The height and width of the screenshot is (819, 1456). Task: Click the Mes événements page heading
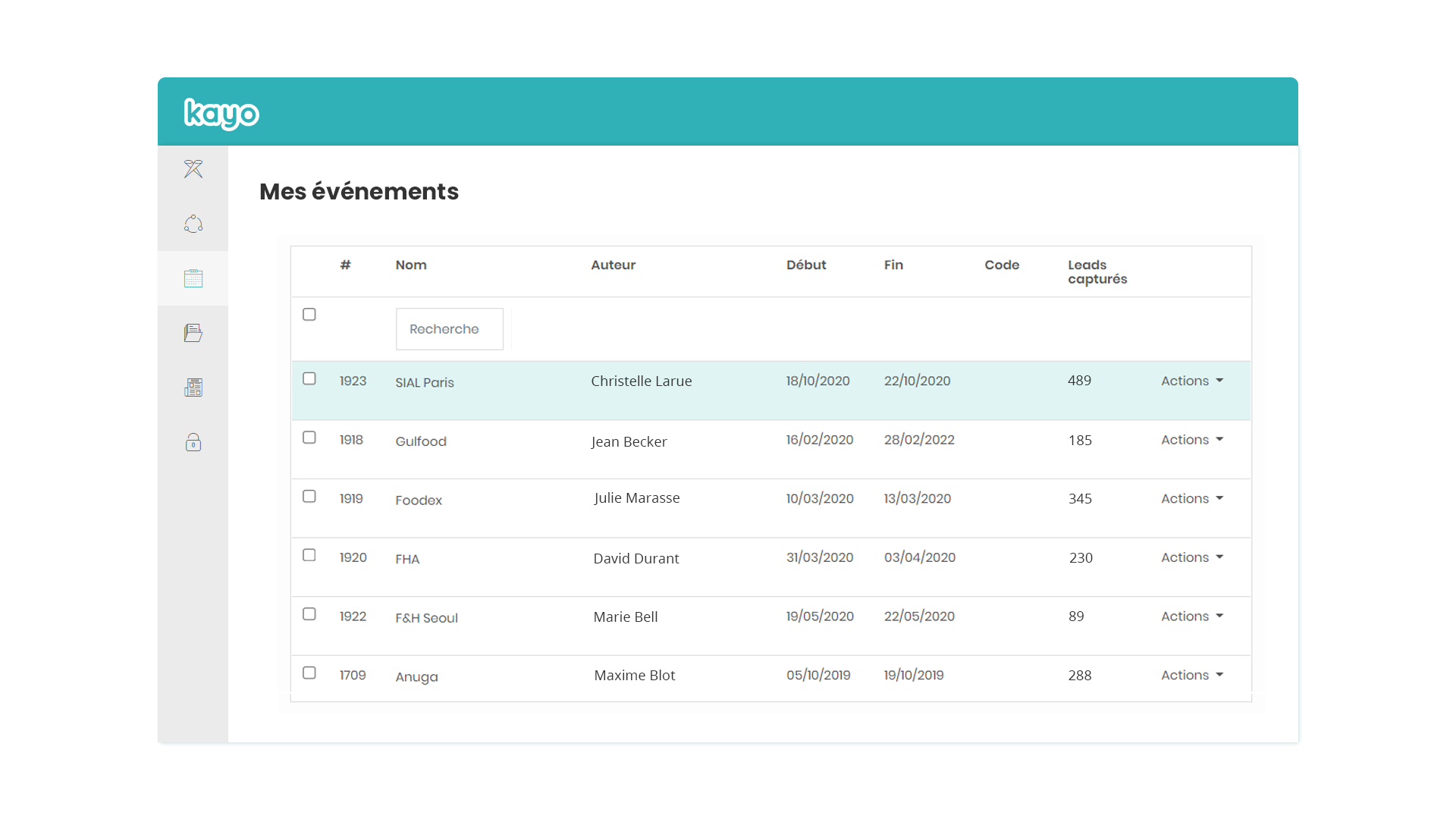pyautogui.click(x=359, y=192)
